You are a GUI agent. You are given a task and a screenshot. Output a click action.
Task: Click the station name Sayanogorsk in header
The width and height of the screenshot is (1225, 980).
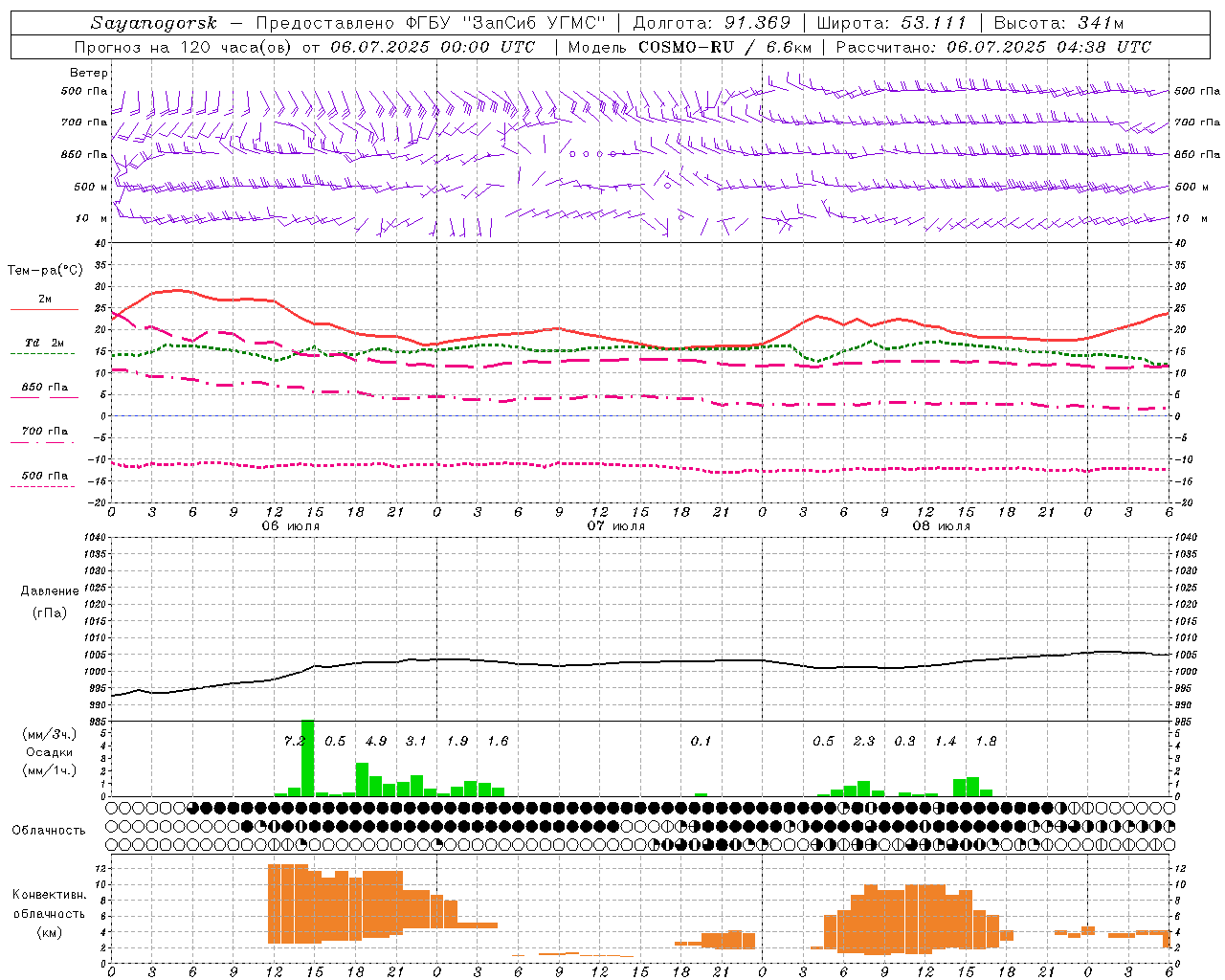coord(154,23)
